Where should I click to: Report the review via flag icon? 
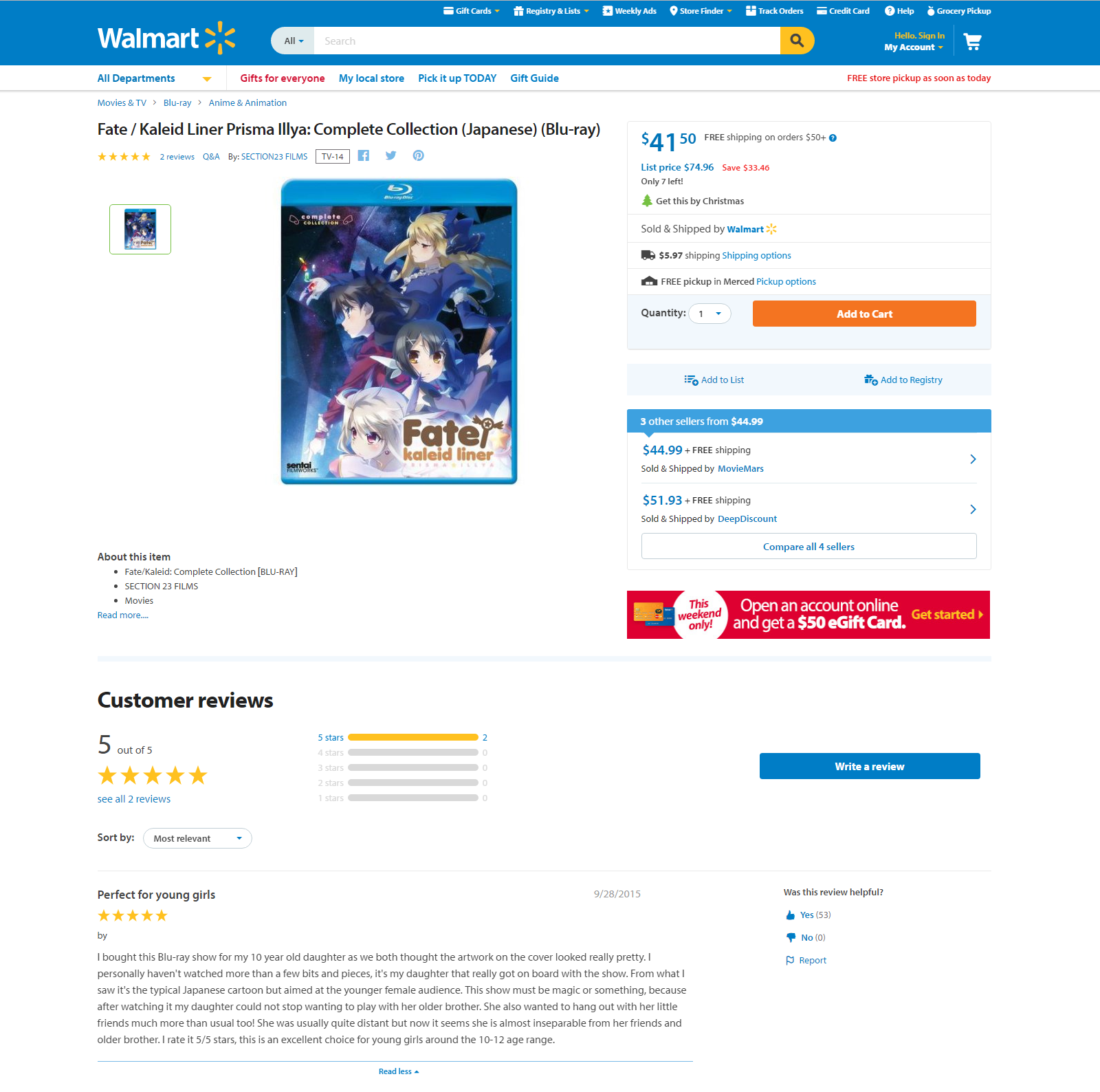[x=790, y=961]
